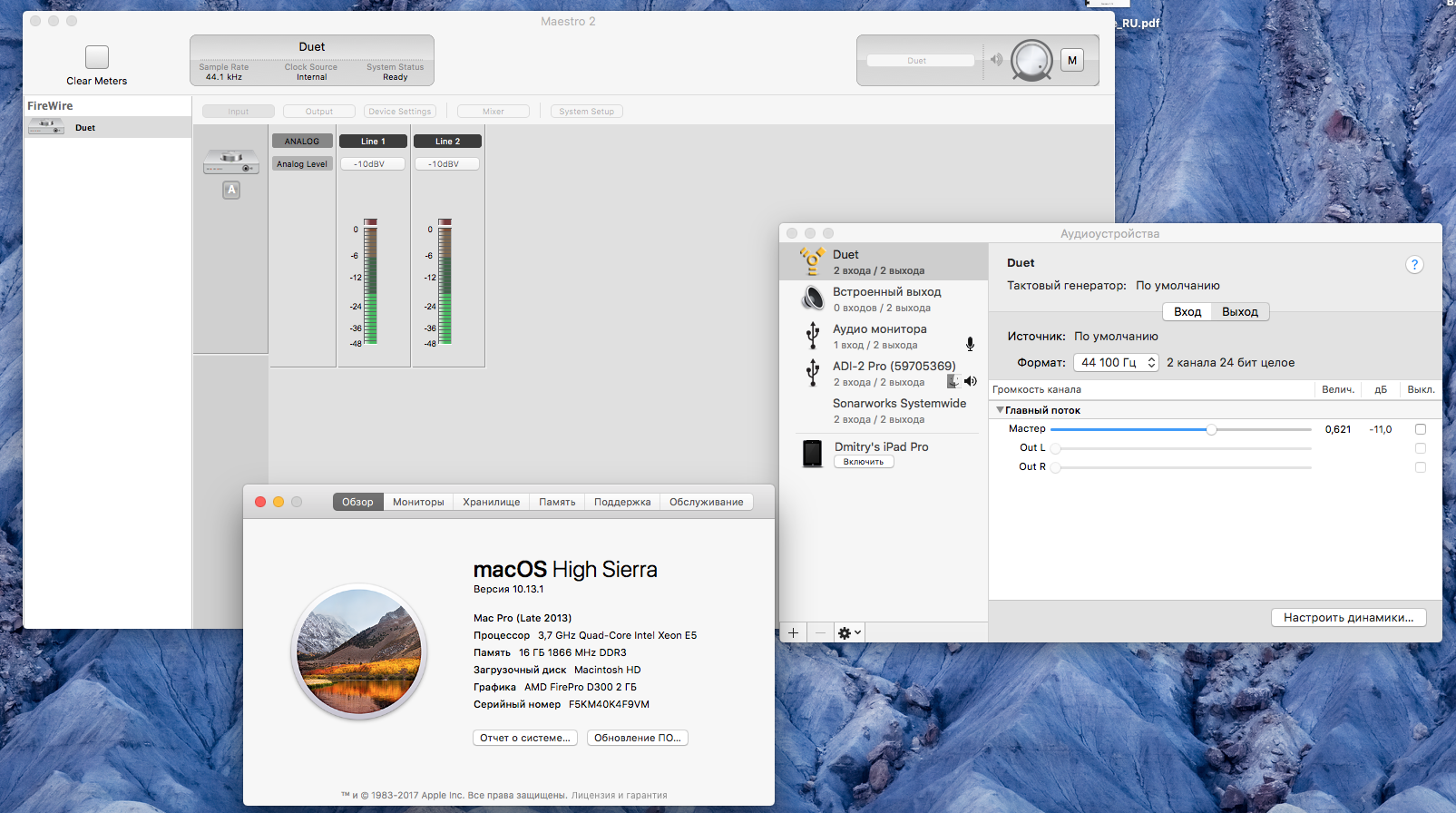Click the Мастер volume slider handle
Image resolution: width=1456 pixels, height=813 pixels.
pyautogui.click(x=1211, y=429)
